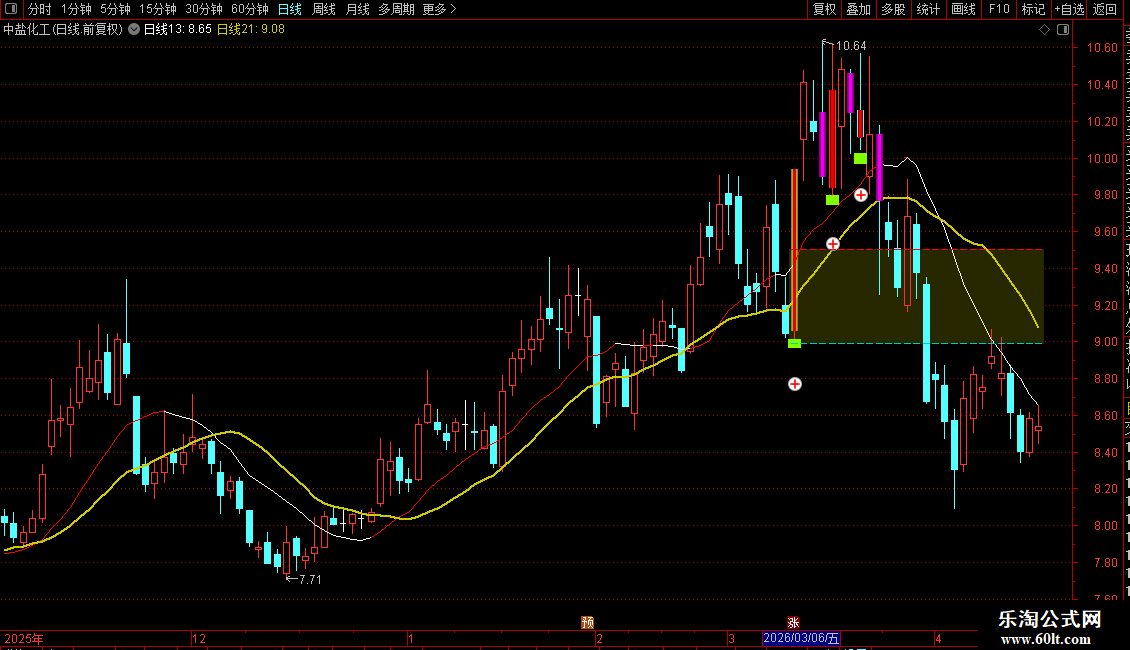Click the diamond icon above the price axis

point(1044,30)
